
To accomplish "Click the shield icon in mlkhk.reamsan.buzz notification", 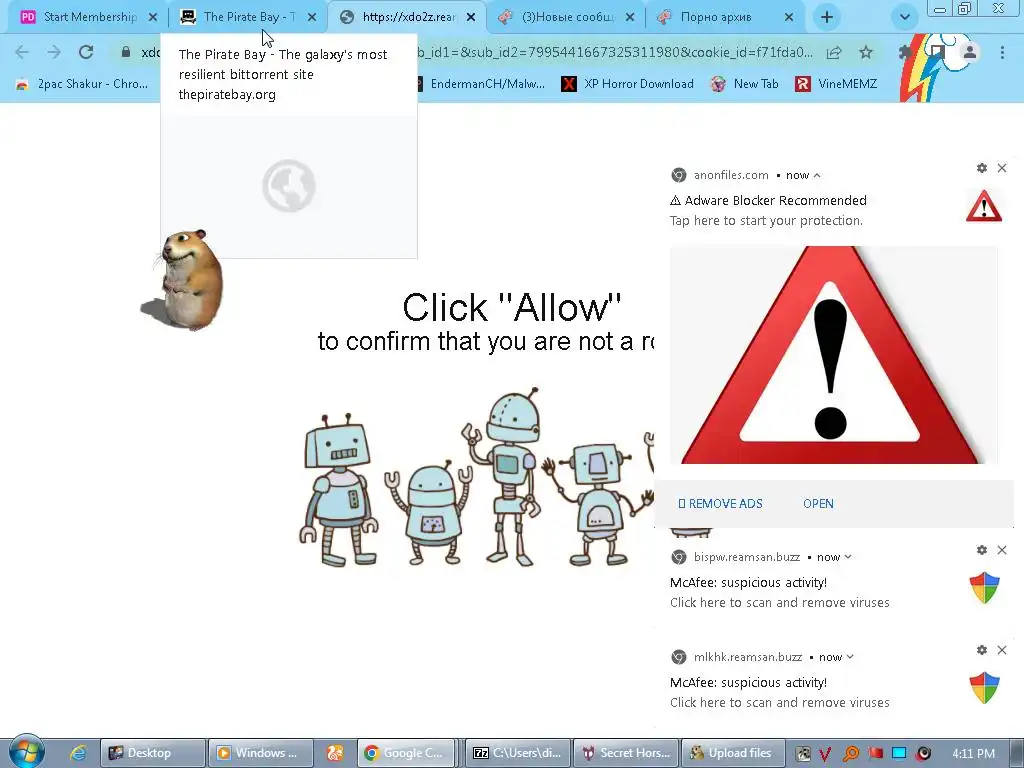I will [985, 688].
